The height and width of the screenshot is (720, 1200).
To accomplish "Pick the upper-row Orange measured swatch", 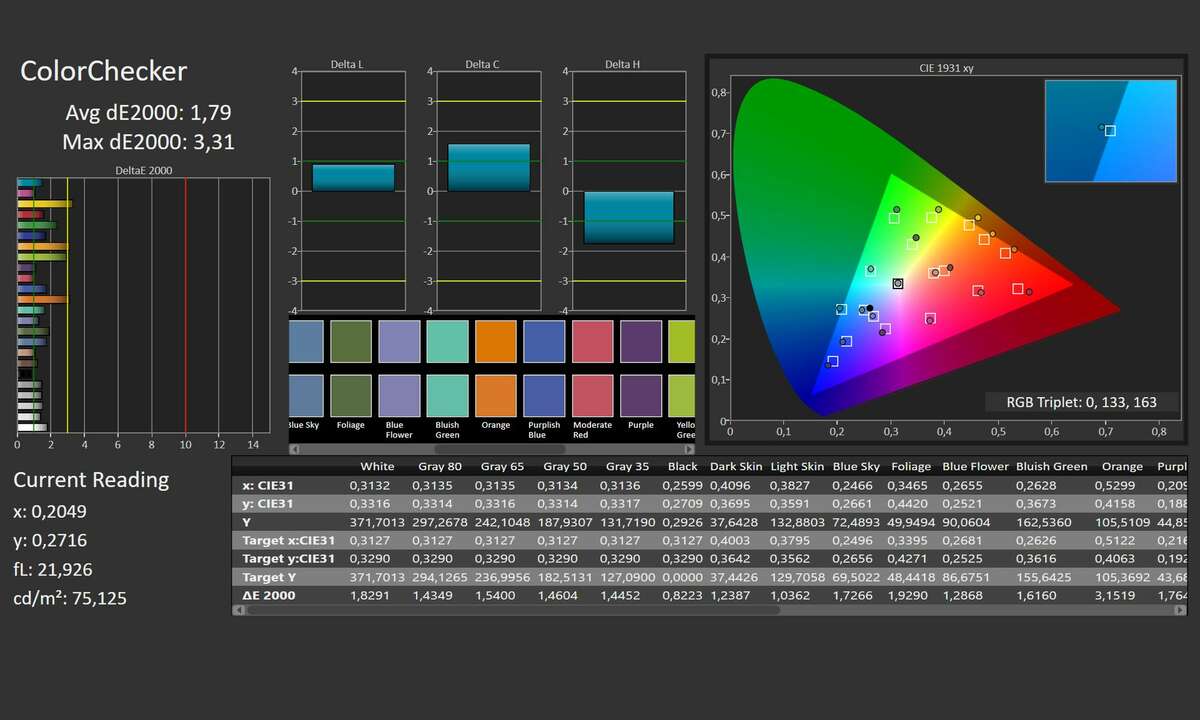I will point(494,341).
